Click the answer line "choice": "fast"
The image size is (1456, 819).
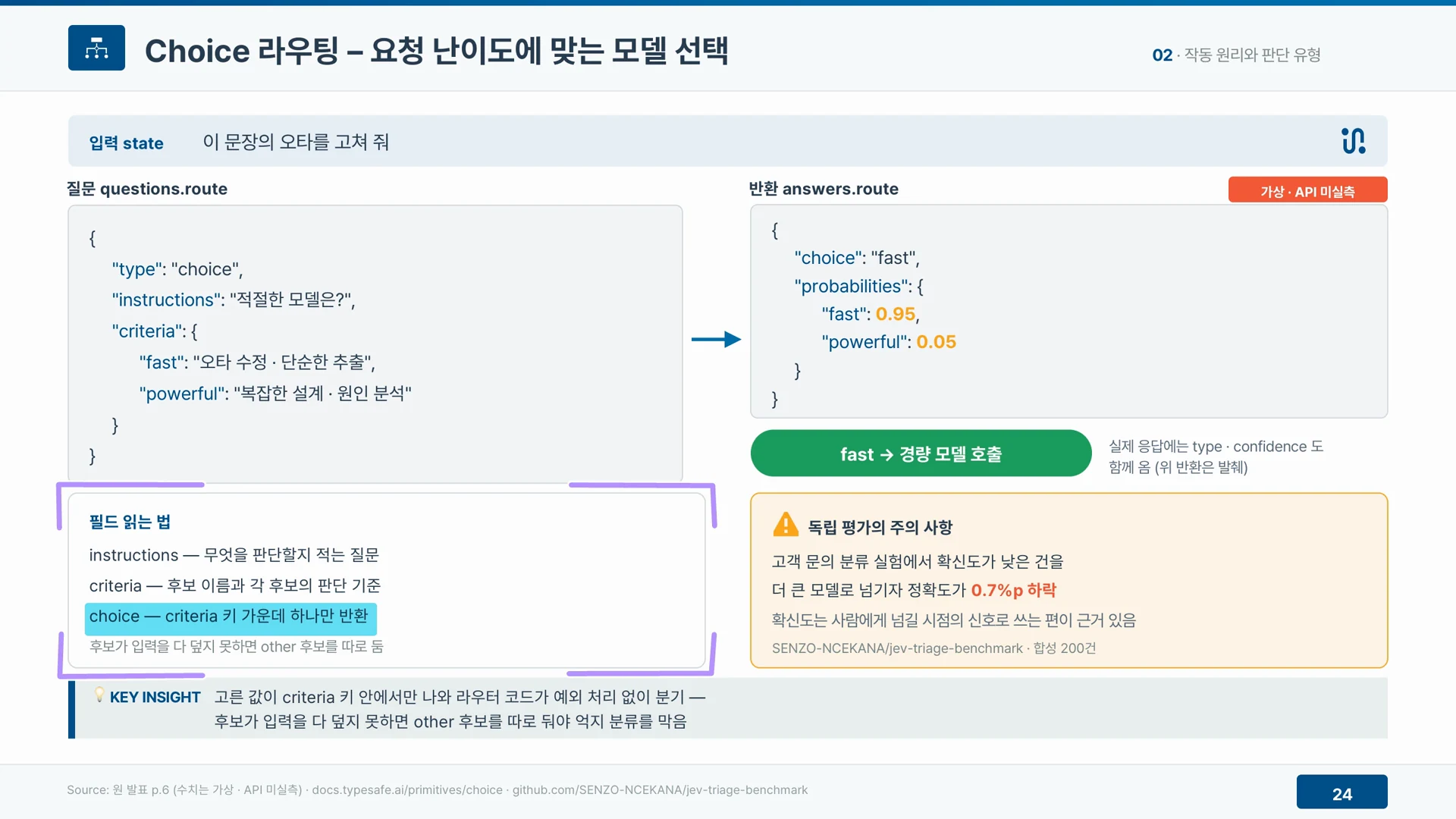[857, 258]
